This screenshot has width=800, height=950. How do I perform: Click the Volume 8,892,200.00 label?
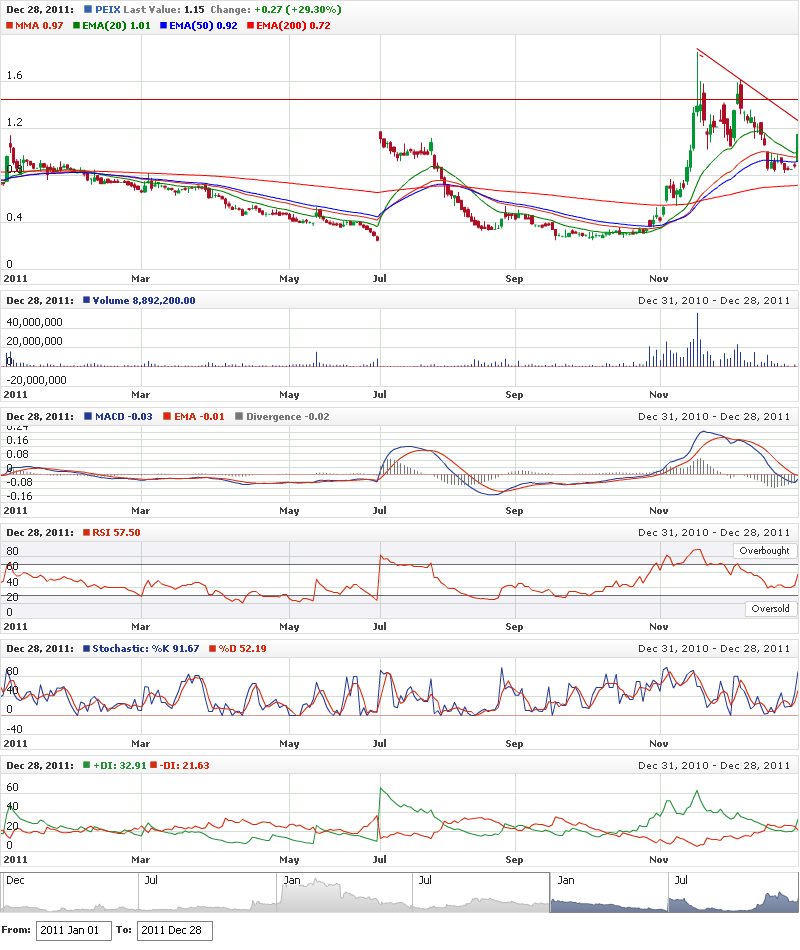144,301
